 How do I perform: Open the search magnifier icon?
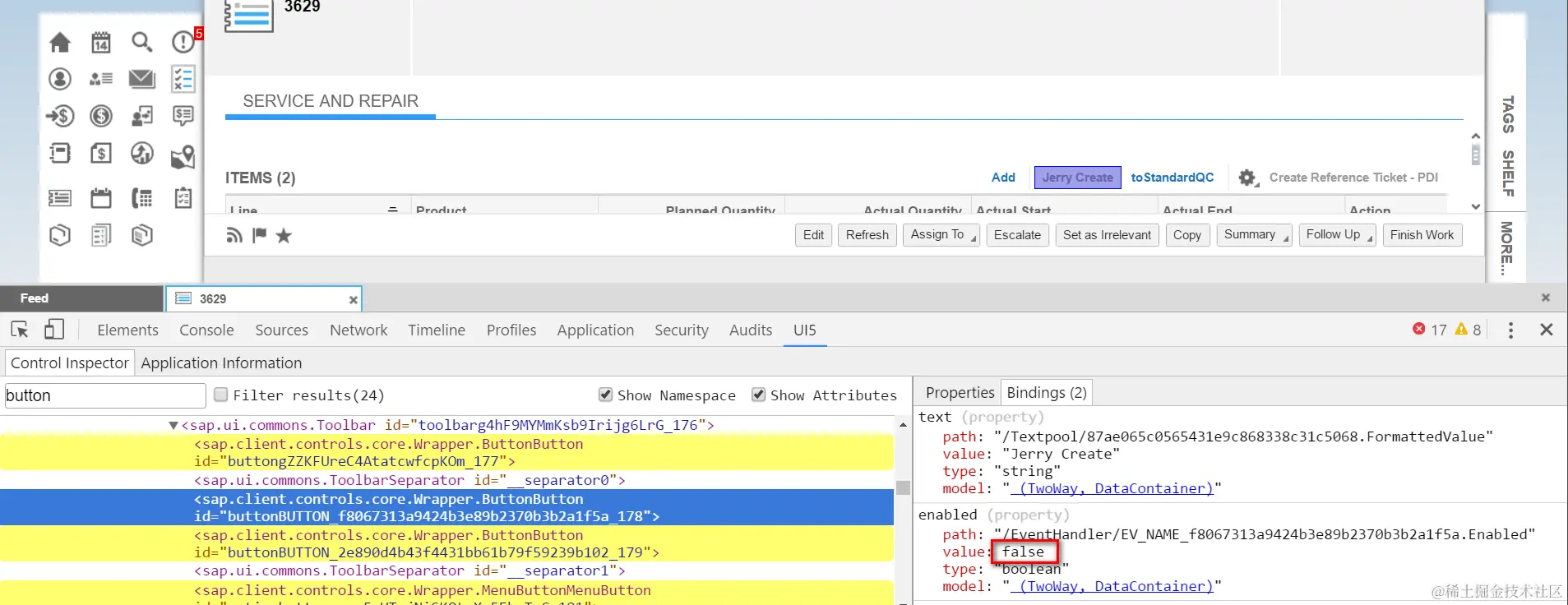pos(142,42)
